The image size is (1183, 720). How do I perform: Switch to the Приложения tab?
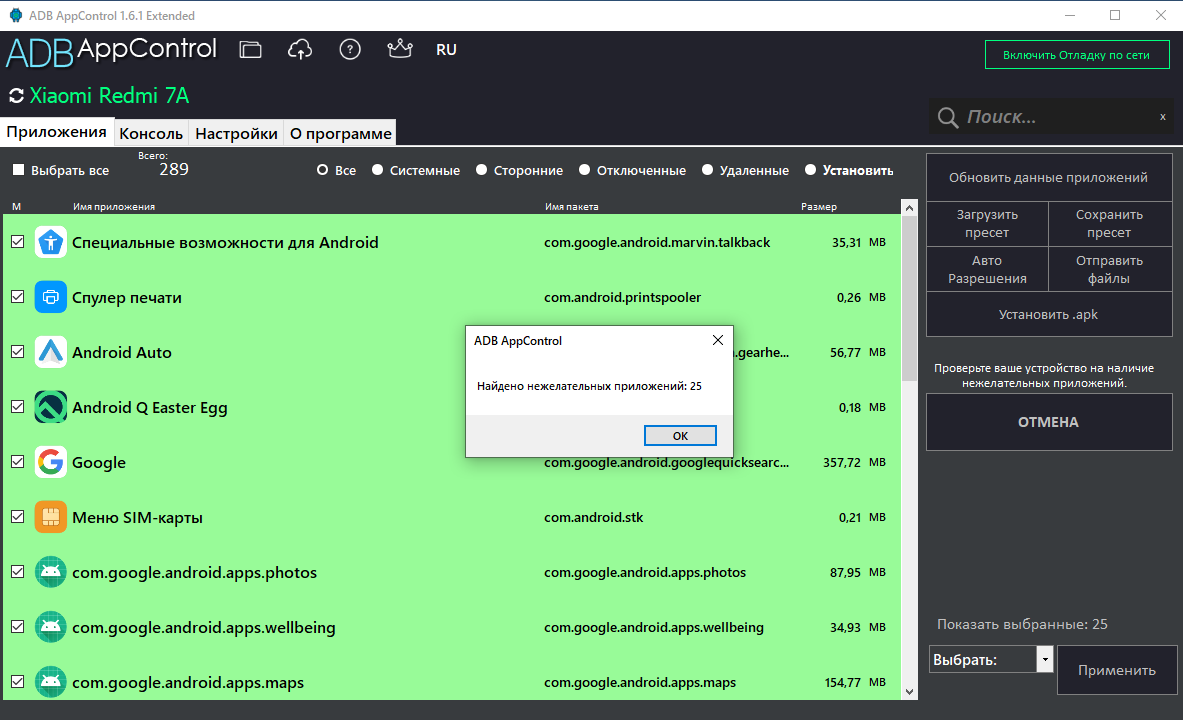[x=57, y=132]
